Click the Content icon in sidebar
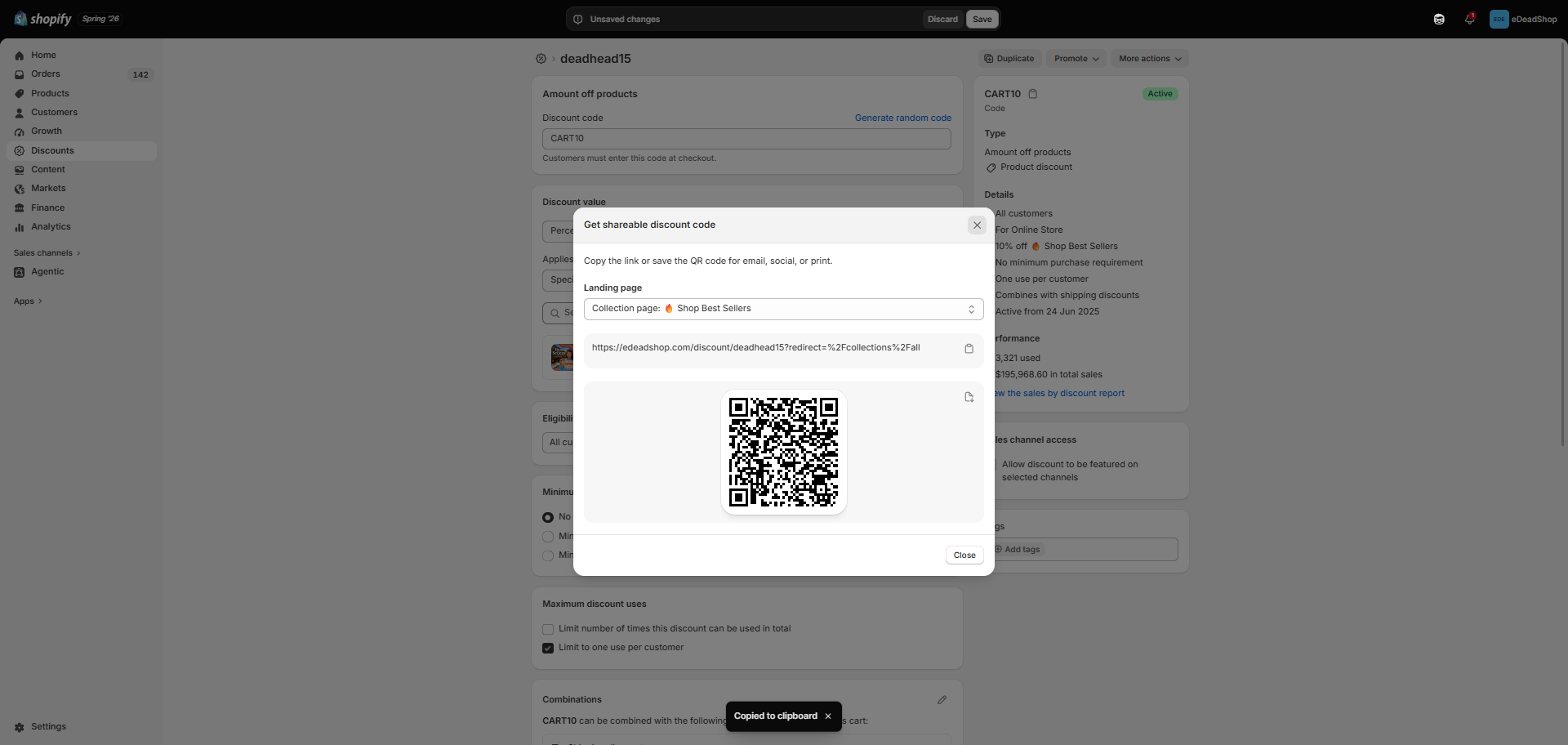 click(20, 170)
